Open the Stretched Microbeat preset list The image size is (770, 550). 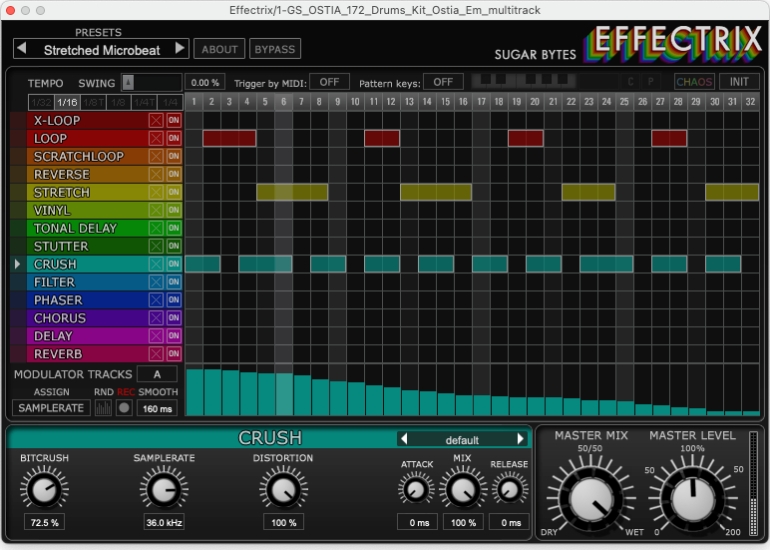click(100, 49)
